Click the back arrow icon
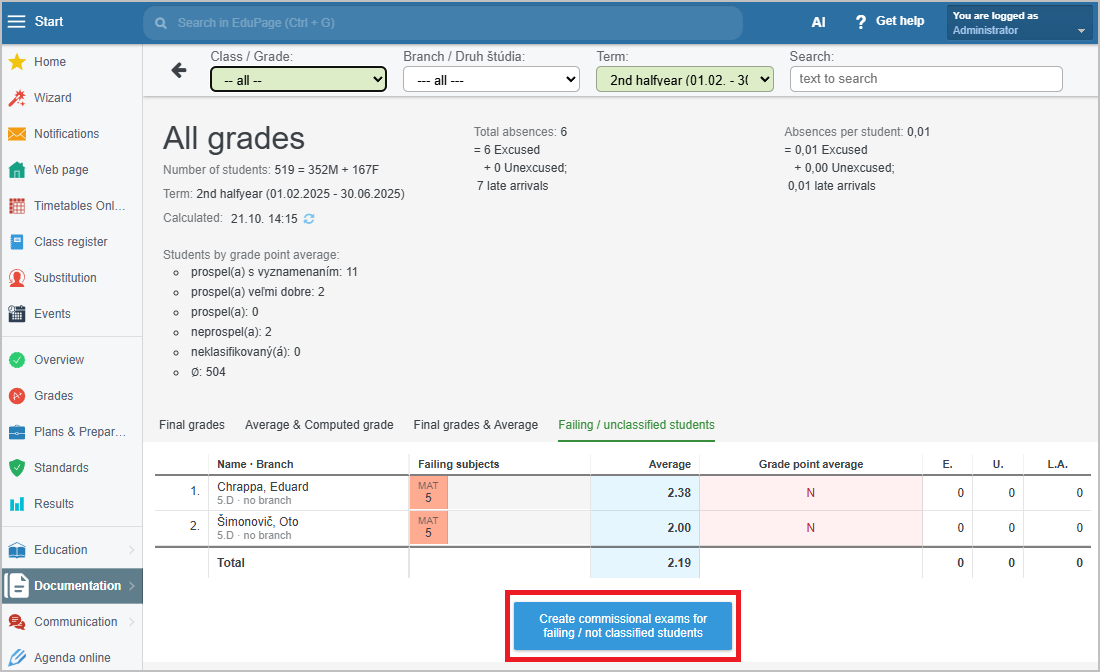Viewport: 1100px width, 672px height. click(x=179, y=70)
